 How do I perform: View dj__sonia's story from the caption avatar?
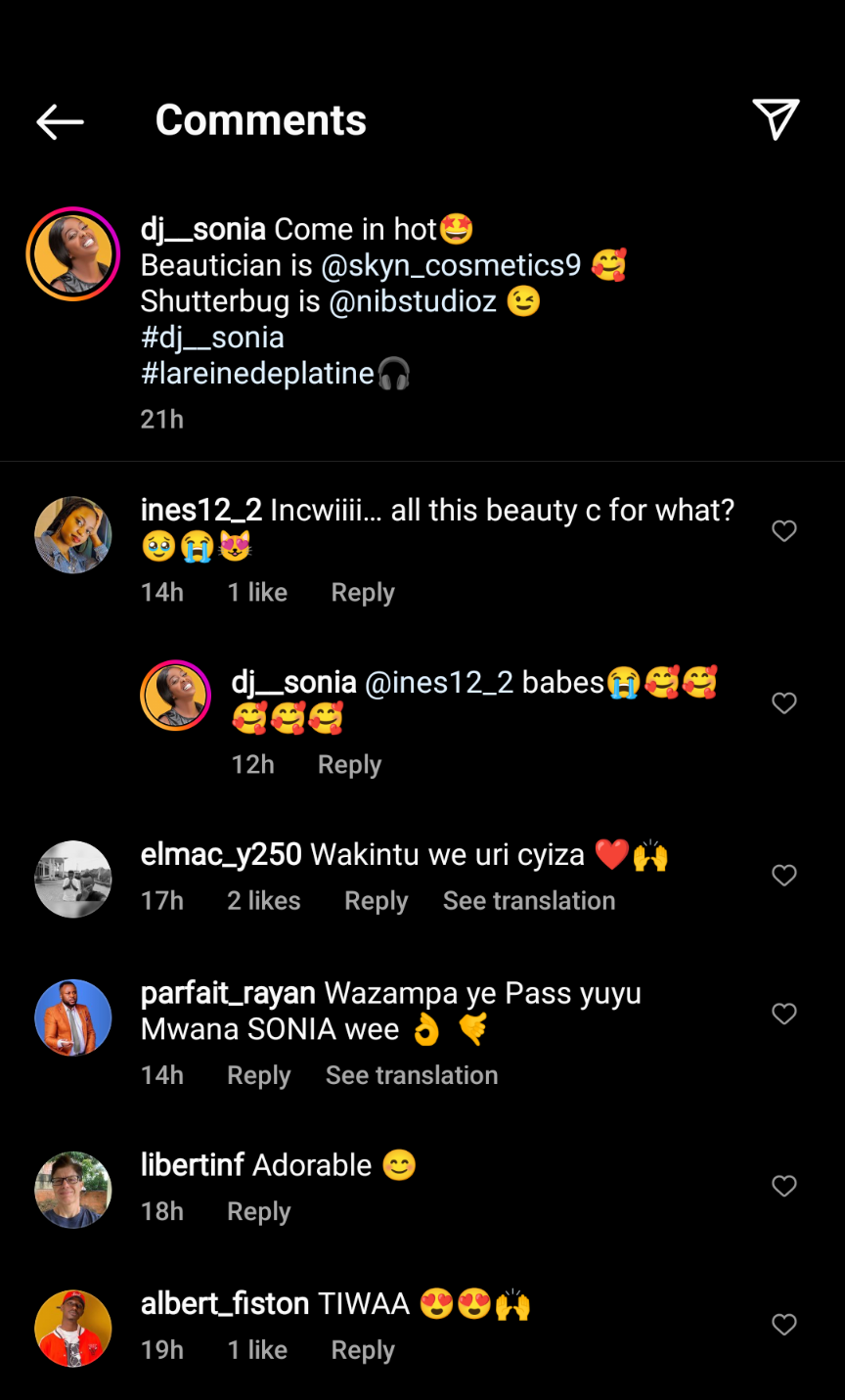[73, 253]
